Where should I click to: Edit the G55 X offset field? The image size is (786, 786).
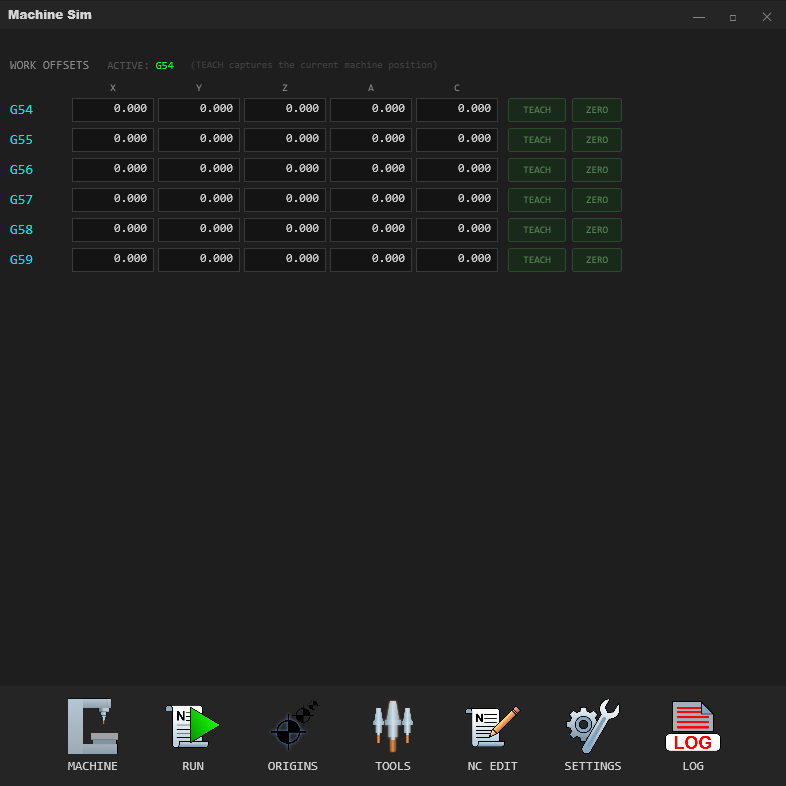(113, 140)
